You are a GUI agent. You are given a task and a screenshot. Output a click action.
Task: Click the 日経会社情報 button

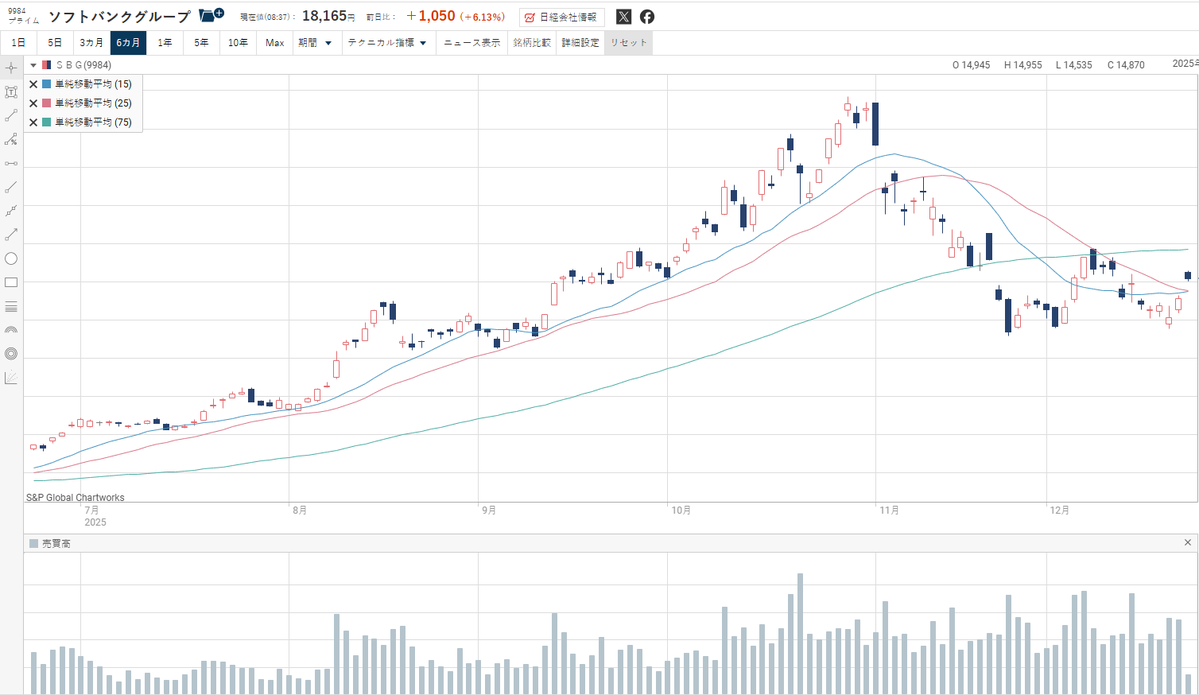pyautogui.click(x=561, y=17)
